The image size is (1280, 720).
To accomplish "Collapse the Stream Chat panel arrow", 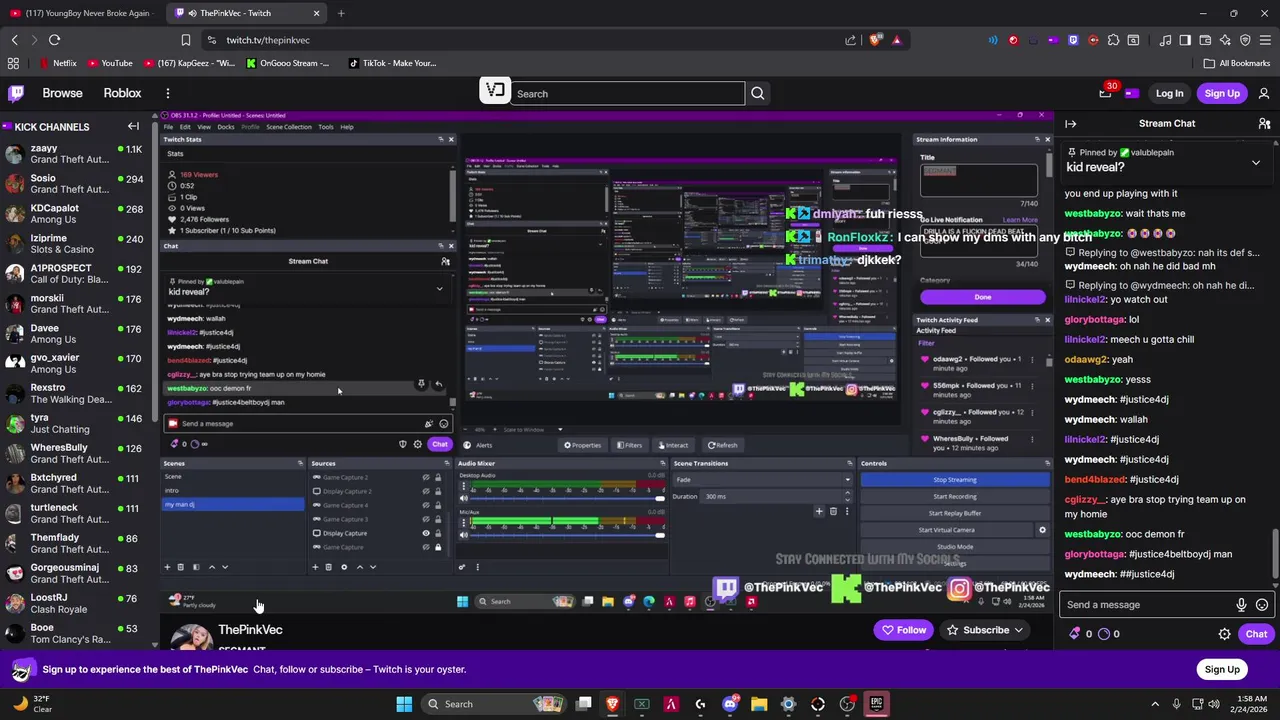I will point(1070,123).
